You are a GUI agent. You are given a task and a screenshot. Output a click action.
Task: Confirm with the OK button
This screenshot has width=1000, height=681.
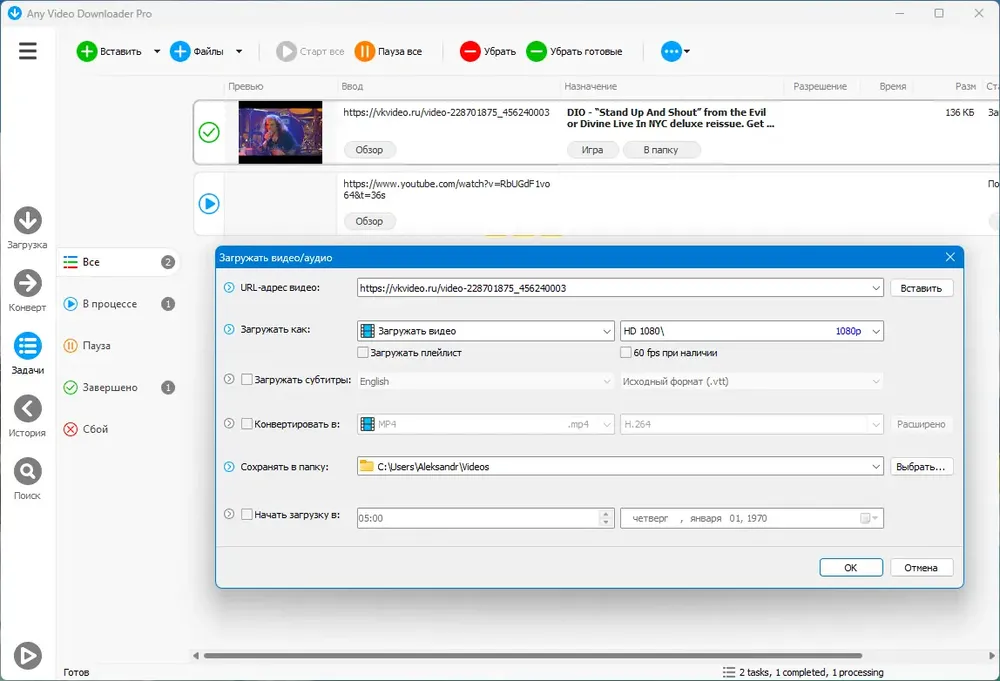tap(851, 568)
